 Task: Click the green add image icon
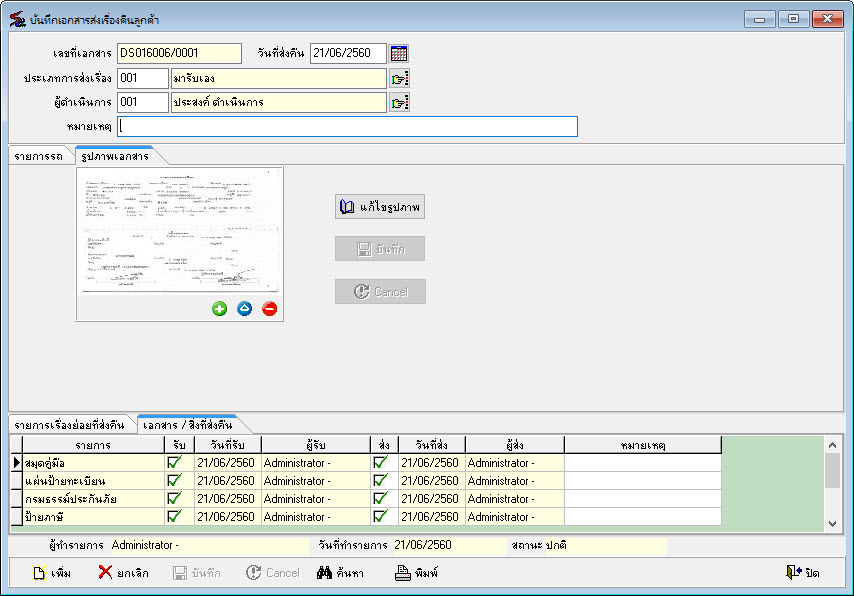point(219,309)
